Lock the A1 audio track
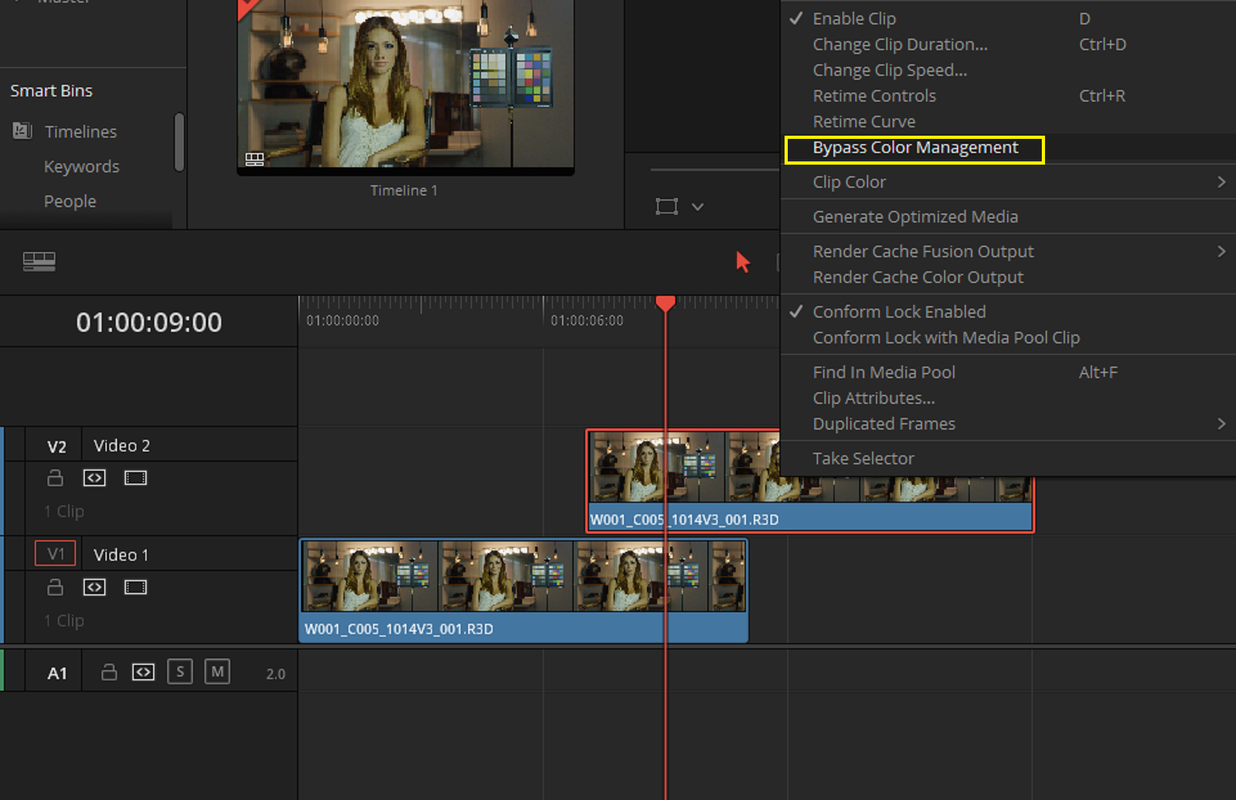Viewport: 1236px width, 800px height. tap(109, 672)
